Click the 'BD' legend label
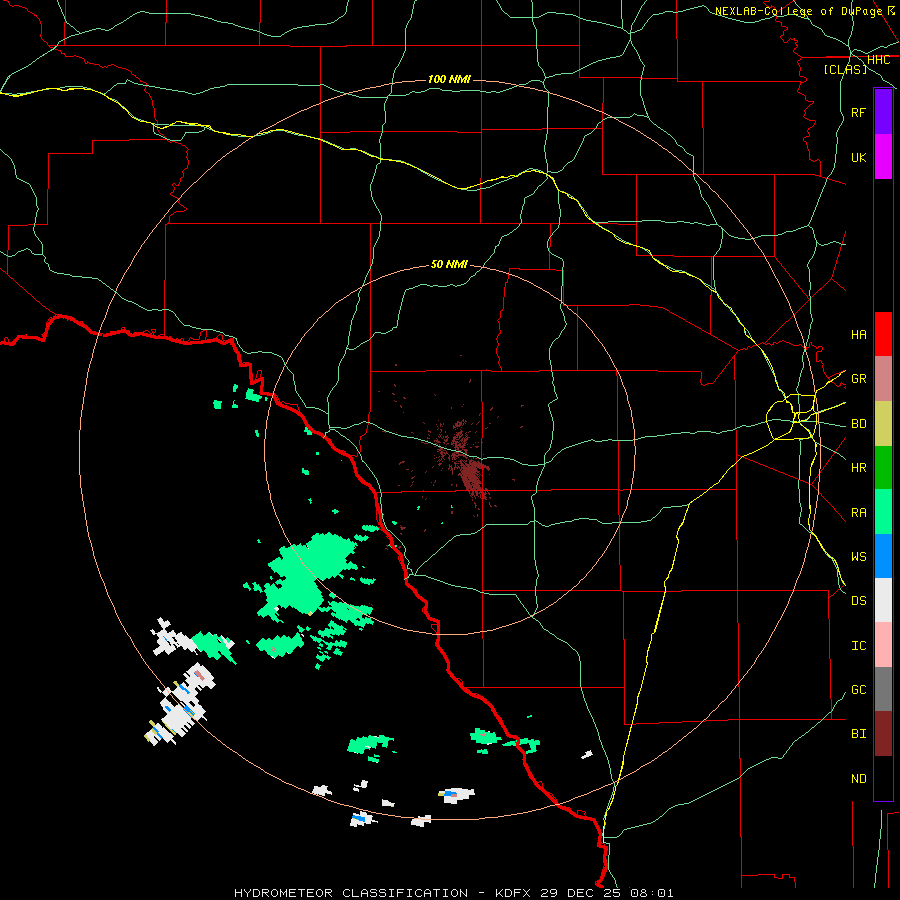 tap(858, 424)
